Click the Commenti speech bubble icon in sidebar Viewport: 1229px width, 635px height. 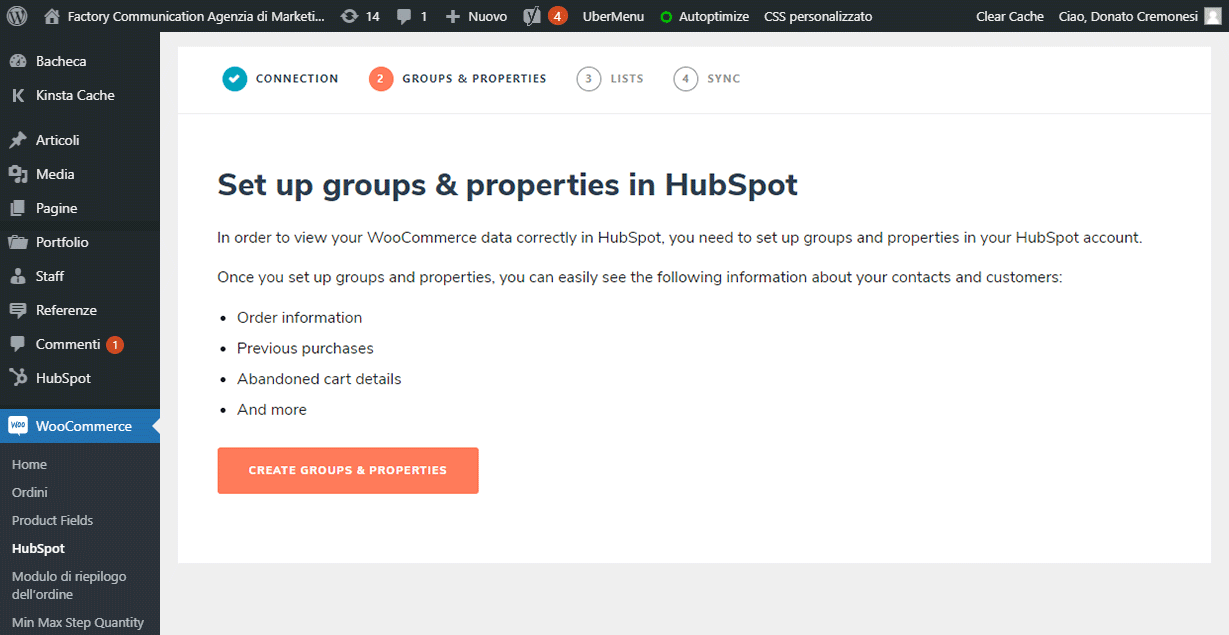click(x=18, y=344)
